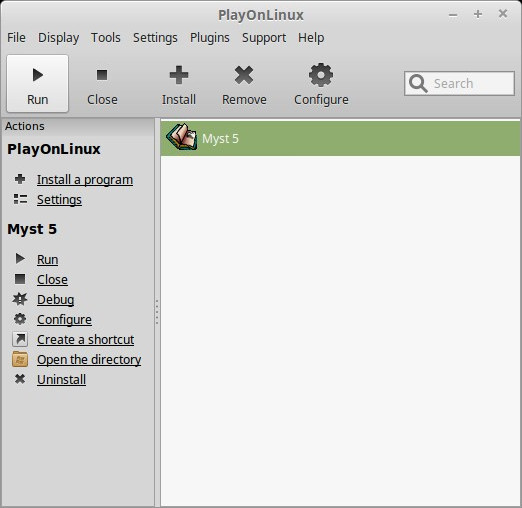This screenshot has height=508, width=522.
Task: Open the Plugins menu
Action: (x=210, y=38)
